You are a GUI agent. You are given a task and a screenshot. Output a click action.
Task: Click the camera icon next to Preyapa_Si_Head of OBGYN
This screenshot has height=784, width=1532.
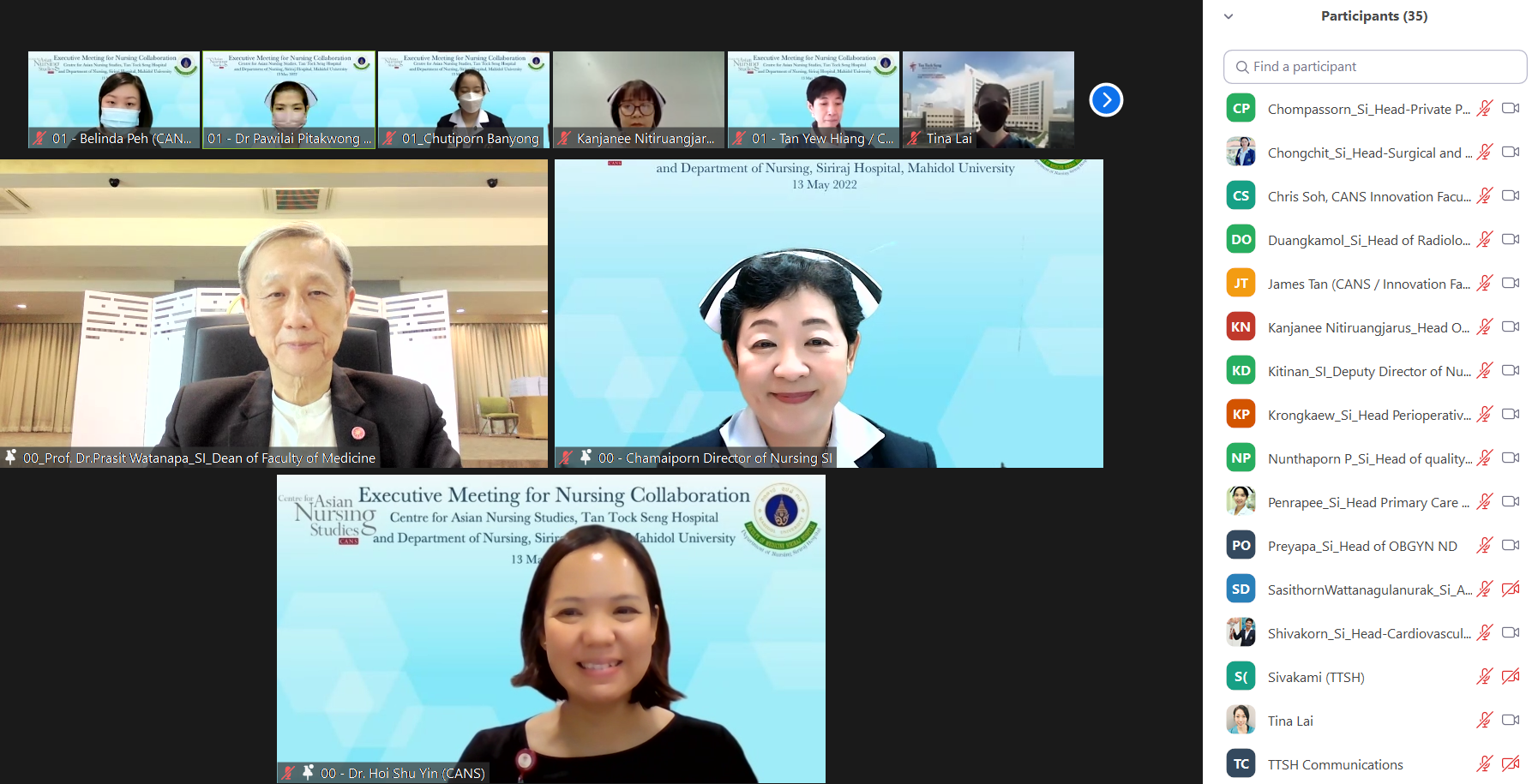tap(1511, 546)
